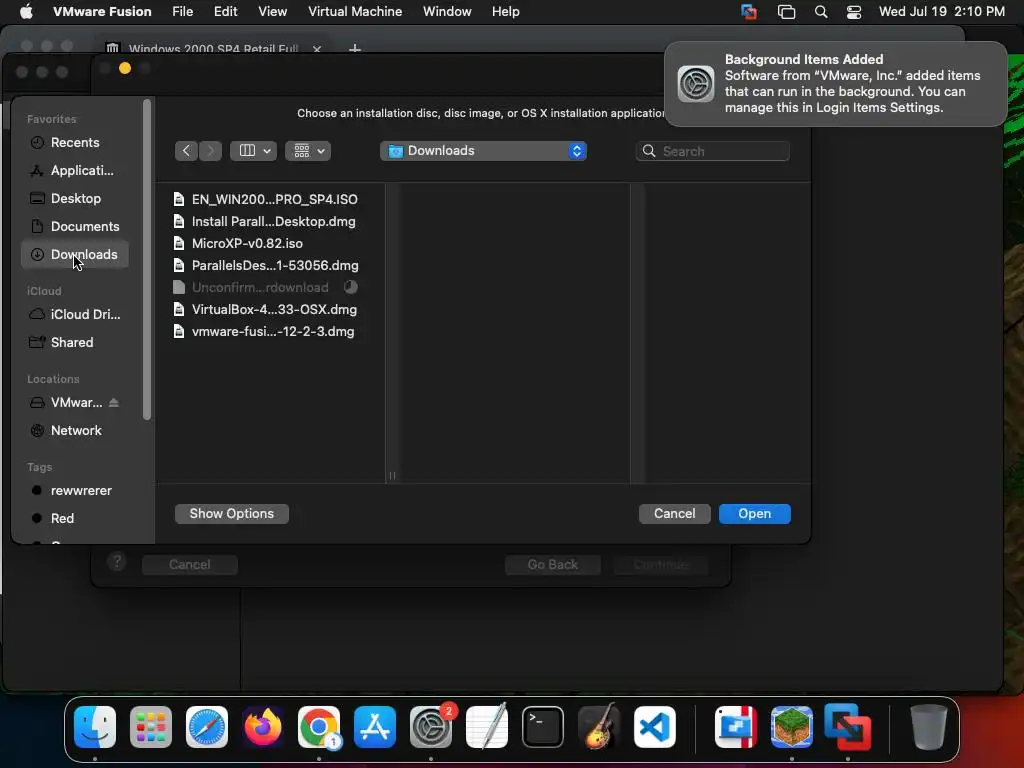1024x768 pixels.
Task: Click the Stage Manager menu bar icon
Action: point(786,12)
